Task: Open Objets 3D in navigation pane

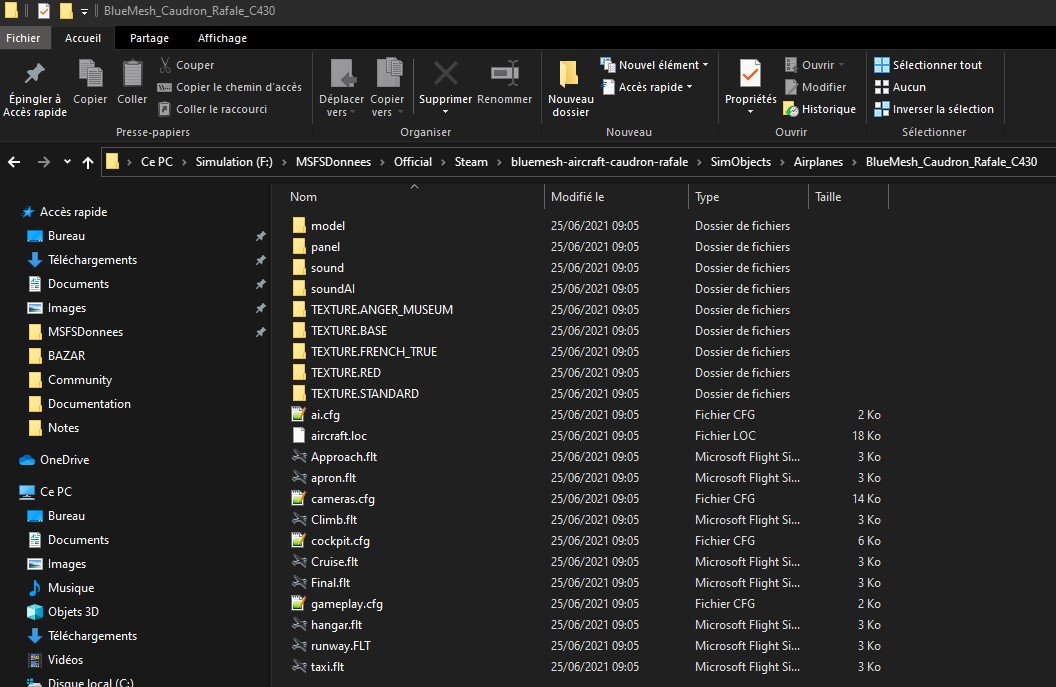Action: (x=73, y=612)
